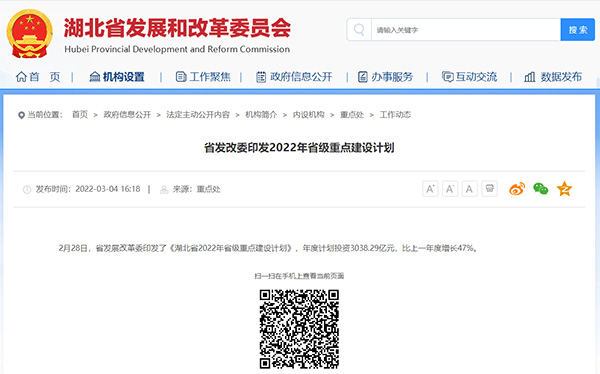
Task: Focus the keyword search input field
Action: coord(466,30)
